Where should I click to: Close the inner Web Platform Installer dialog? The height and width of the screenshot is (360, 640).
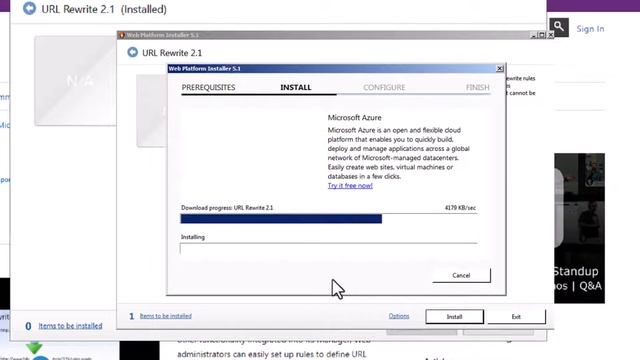[500, 69]
